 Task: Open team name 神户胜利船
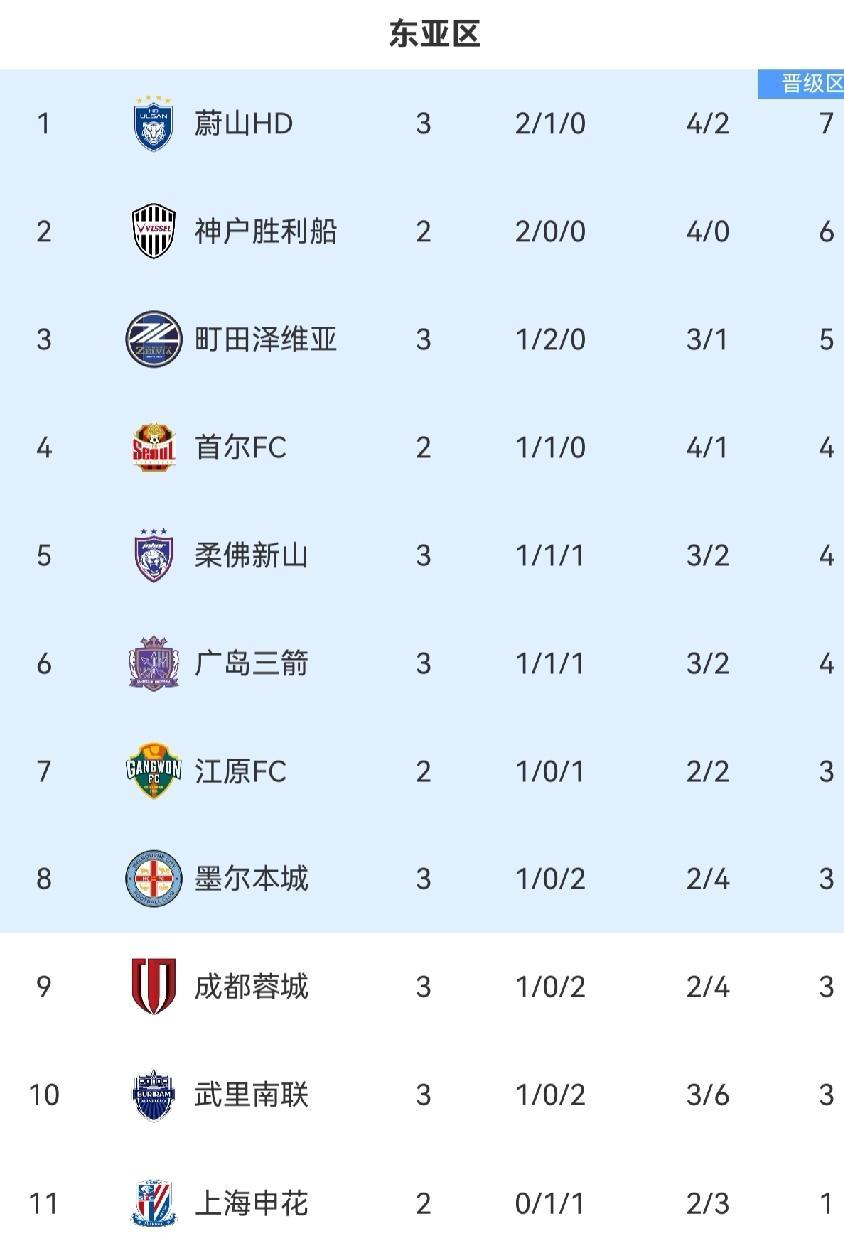[265, 232]
